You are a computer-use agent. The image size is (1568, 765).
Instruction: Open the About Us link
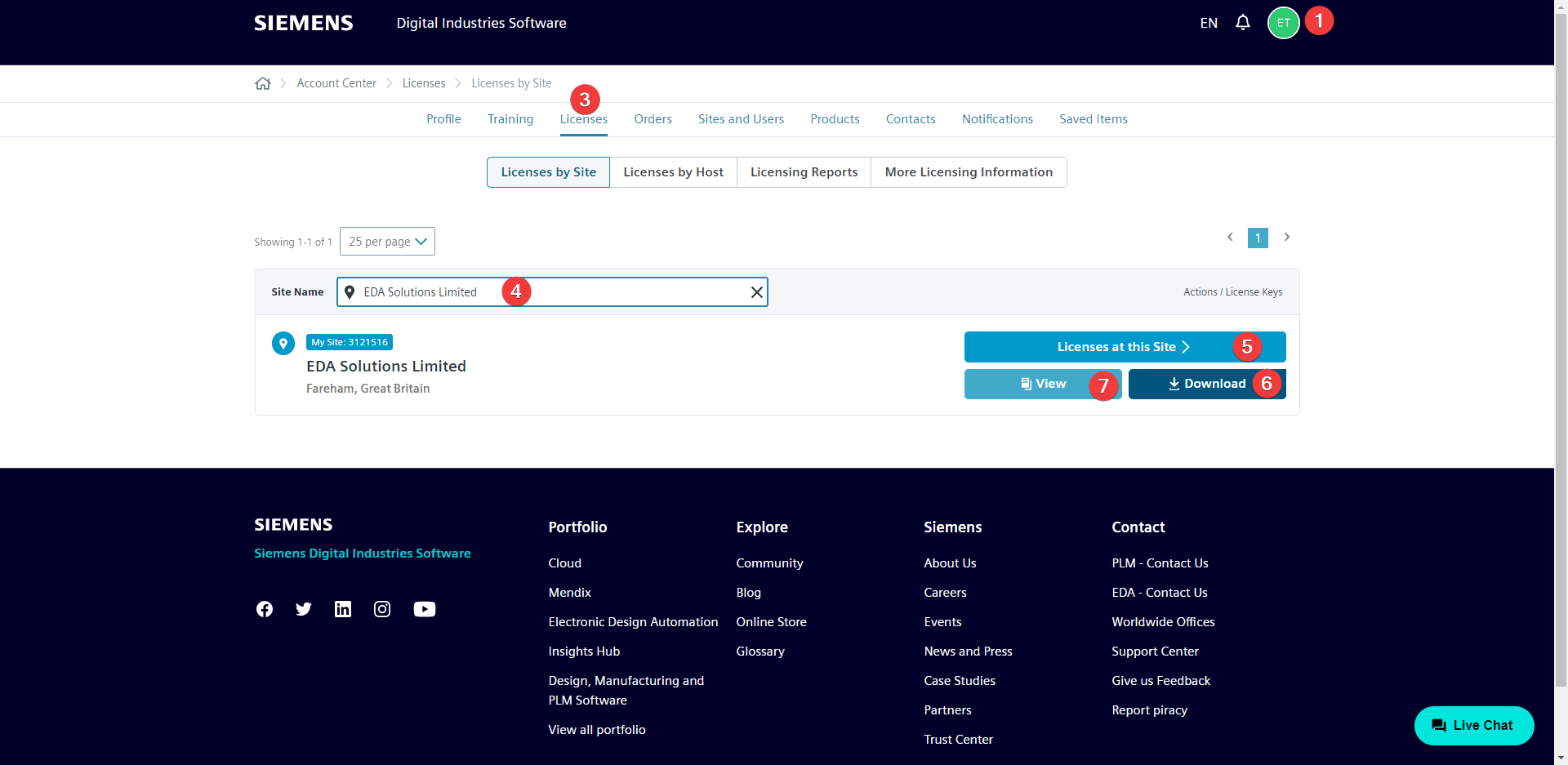point(950,563)
